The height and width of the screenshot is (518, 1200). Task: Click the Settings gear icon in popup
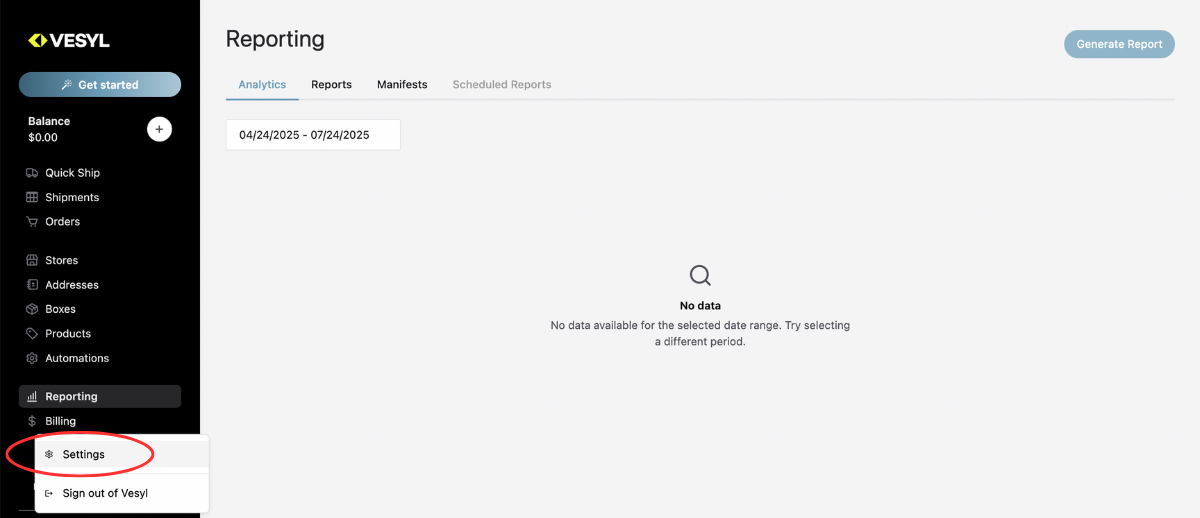pos(49,454)
